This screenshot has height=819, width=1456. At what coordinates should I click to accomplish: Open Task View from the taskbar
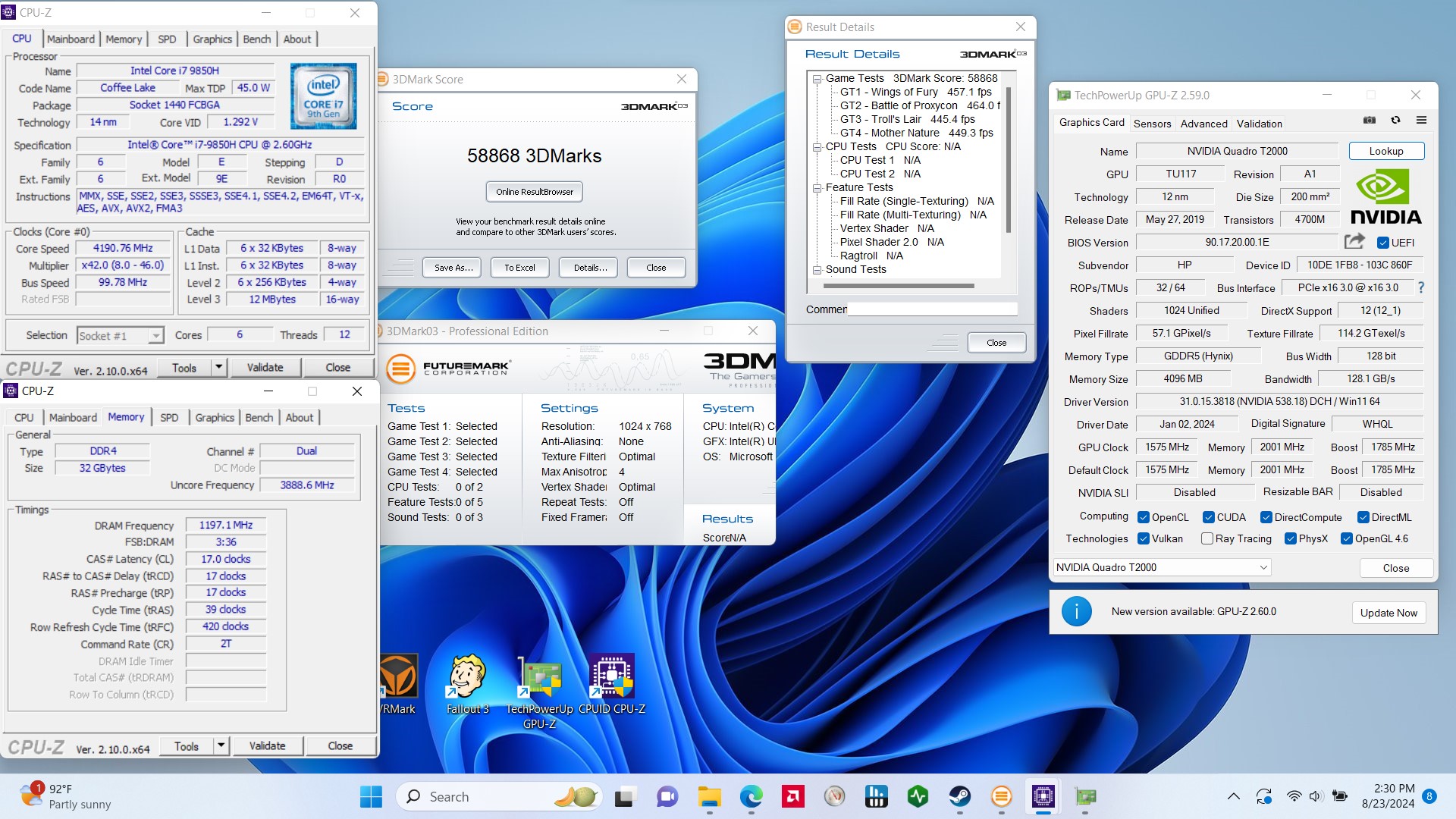click(x=625, y=796)
